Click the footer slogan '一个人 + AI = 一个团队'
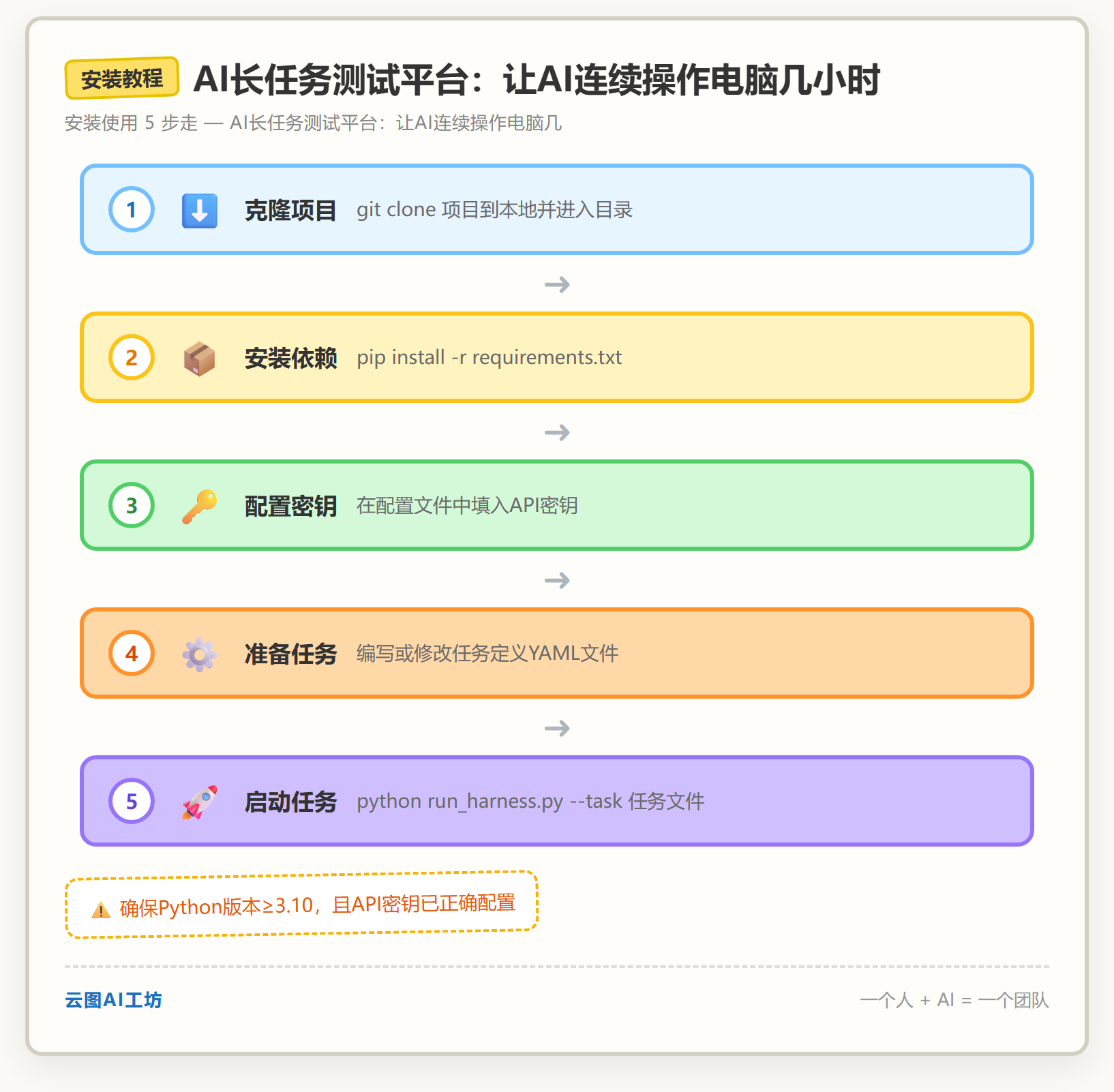 pyautogui.click(x=954, y=1000)
